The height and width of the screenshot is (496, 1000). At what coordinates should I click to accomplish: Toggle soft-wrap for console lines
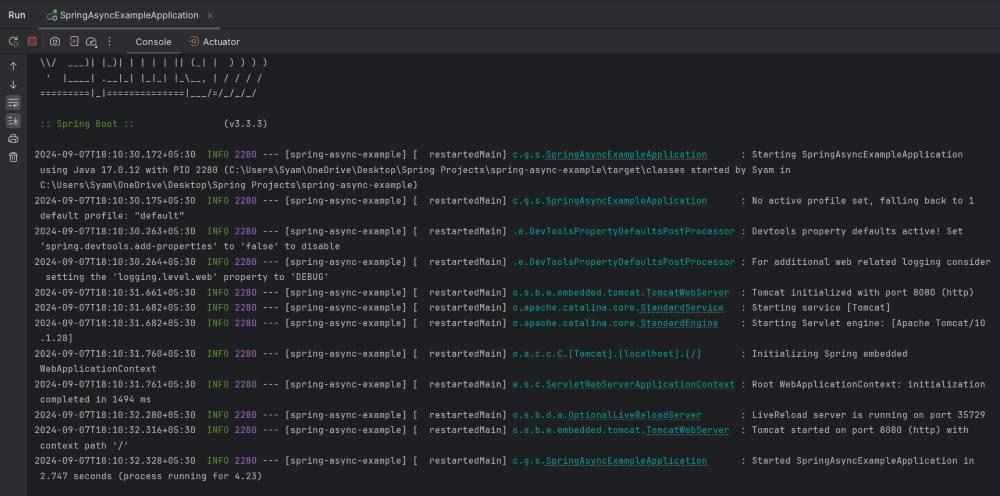click(x=13, y=103)
